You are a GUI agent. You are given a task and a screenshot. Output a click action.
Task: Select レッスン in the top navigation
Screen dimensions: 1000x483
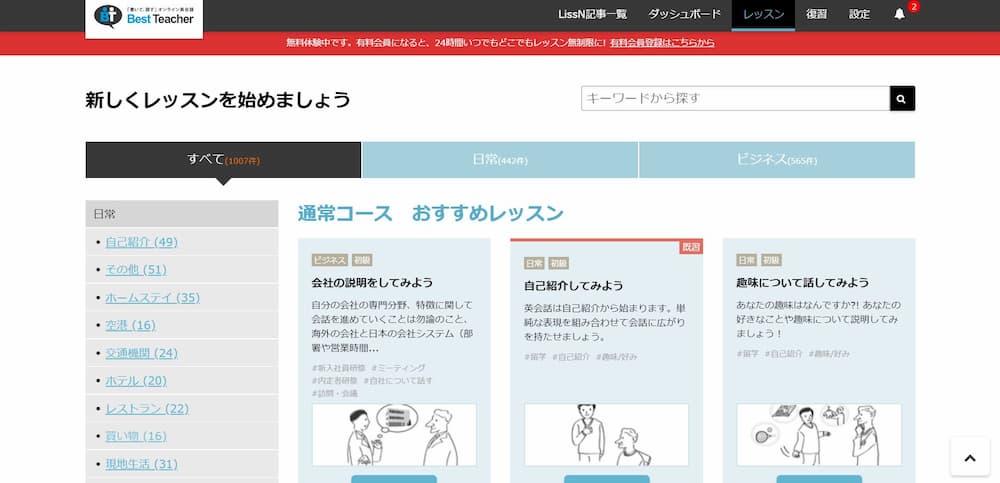(x=763, y=14)
